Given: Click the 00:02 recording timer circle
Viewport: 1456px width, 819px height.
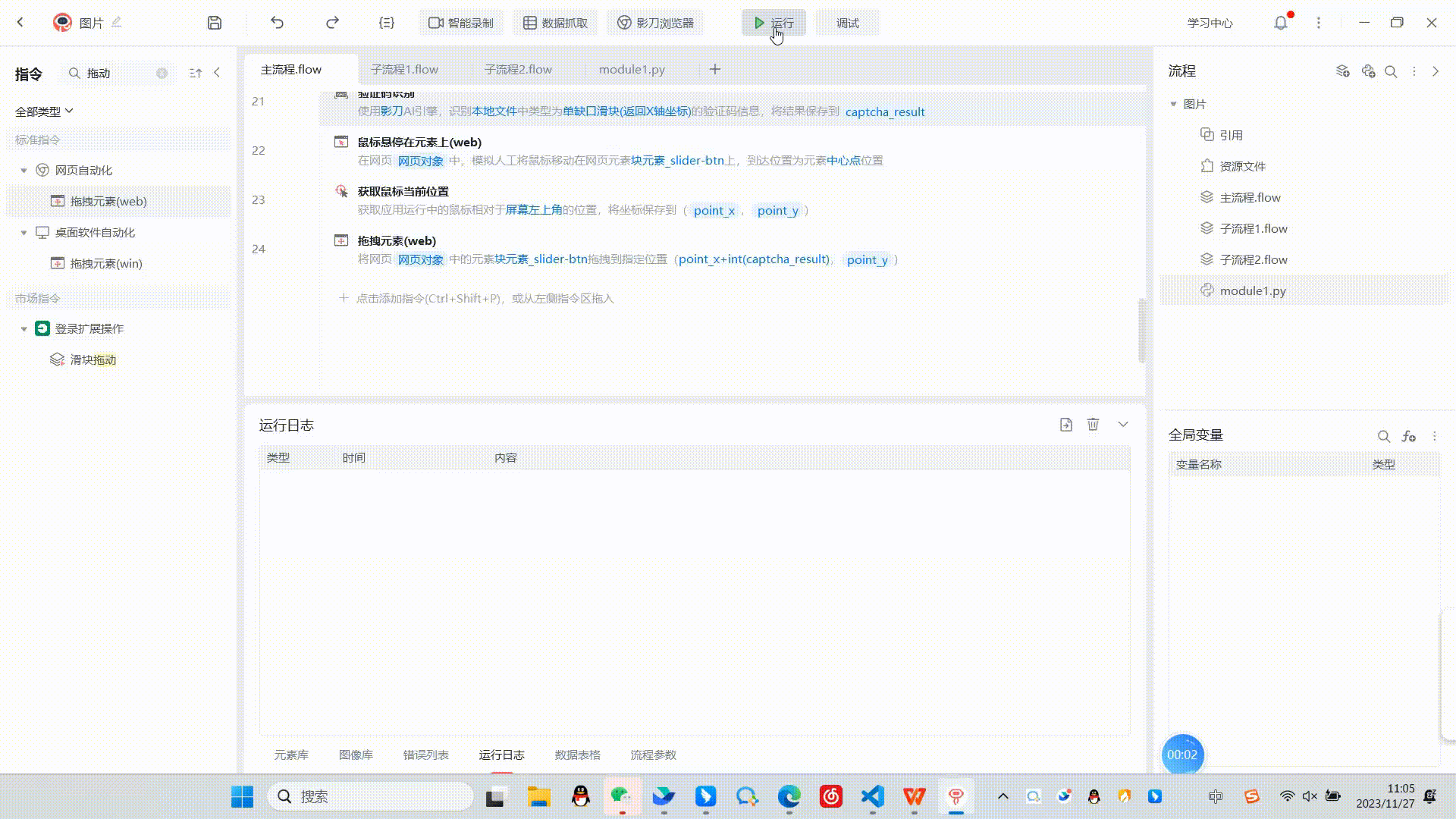Looking at the screenshot, I should pos(1182,755).
